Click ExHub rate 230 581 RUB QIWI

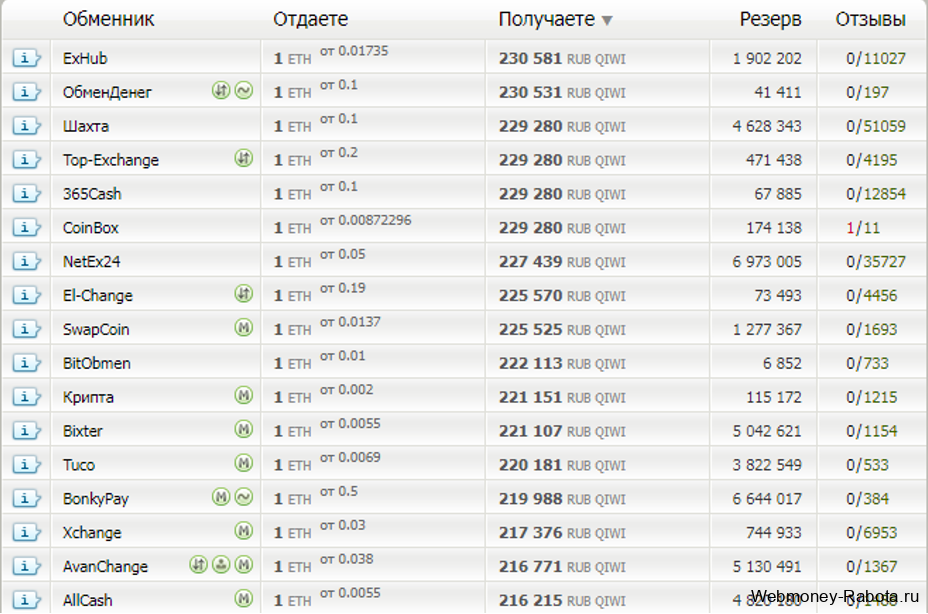point(562,58)
